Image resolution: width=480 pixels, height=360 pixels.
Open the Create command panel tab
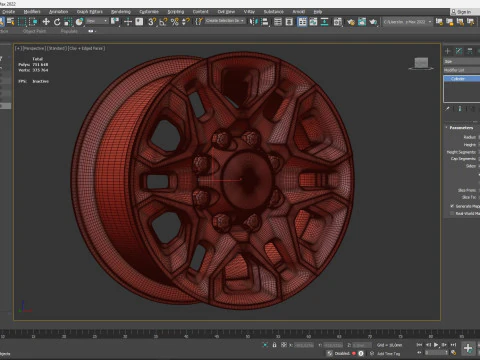tap(448, 51)
